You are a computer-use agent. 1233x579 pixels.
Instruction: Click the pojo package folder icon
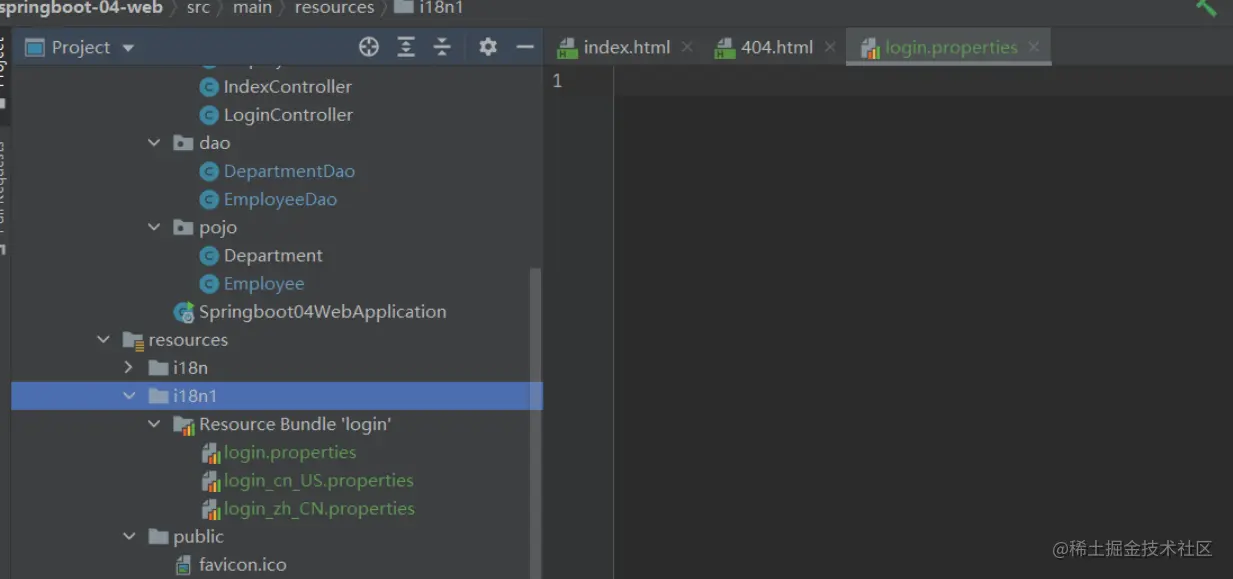click(183, 227)
